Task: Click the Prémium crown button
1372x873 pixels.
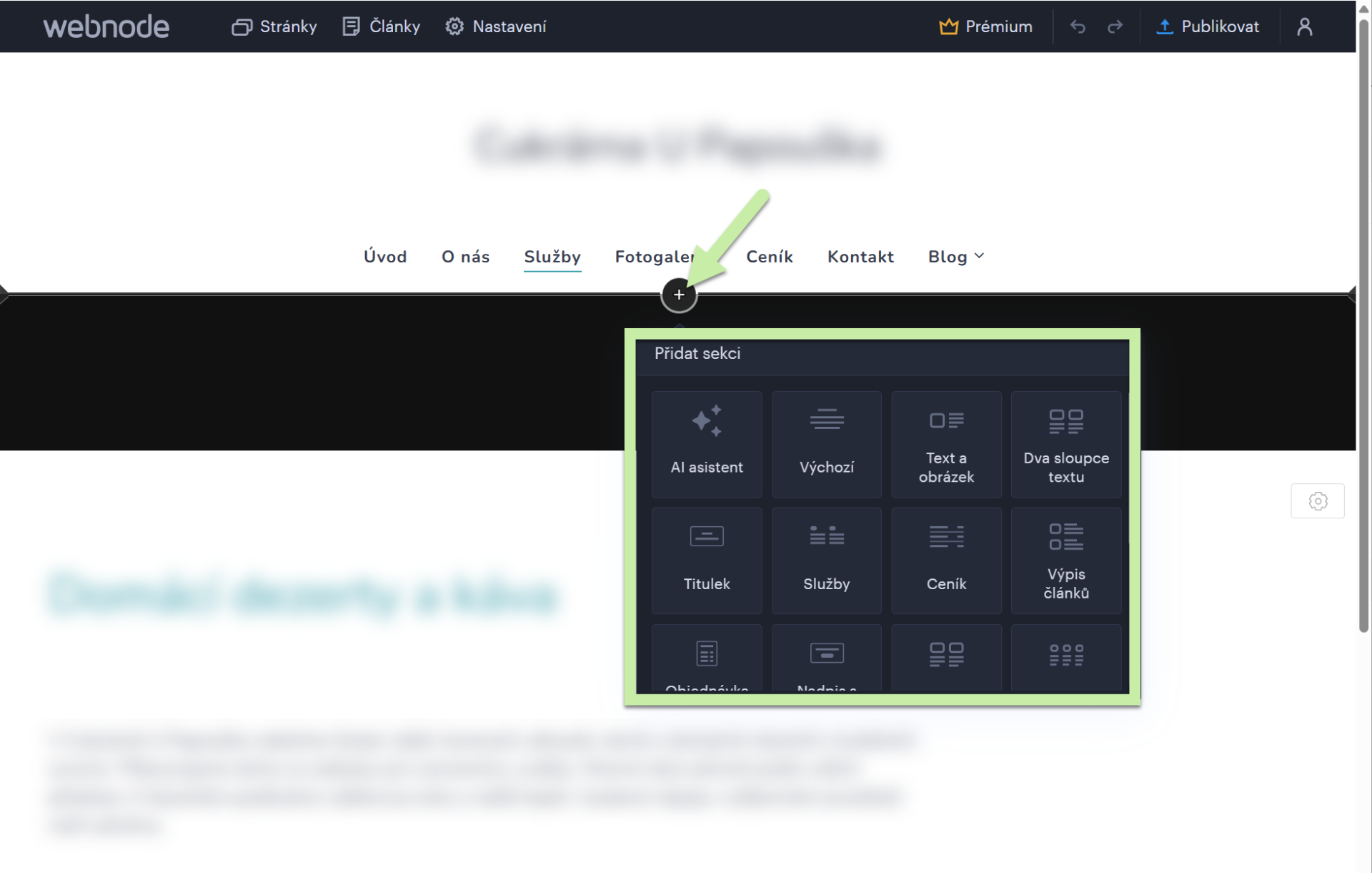Action: (985, 26)
